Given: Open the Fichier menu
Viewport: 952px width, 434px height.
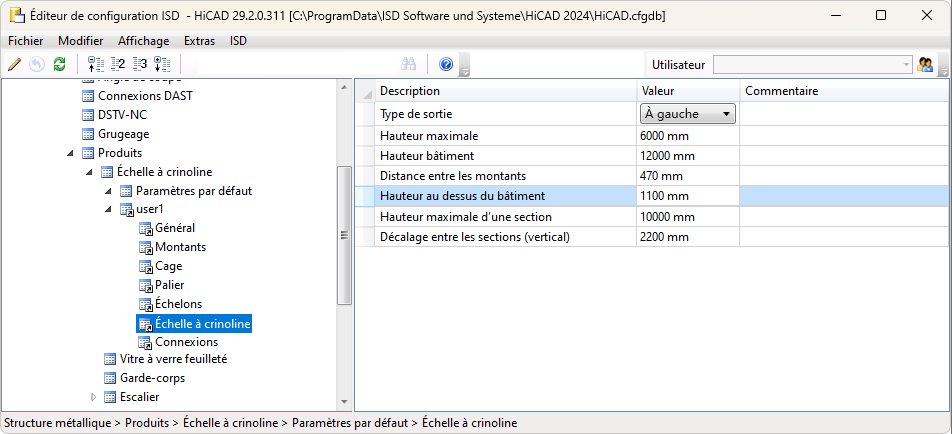Looking at the screenshot, I should (26, 41).
